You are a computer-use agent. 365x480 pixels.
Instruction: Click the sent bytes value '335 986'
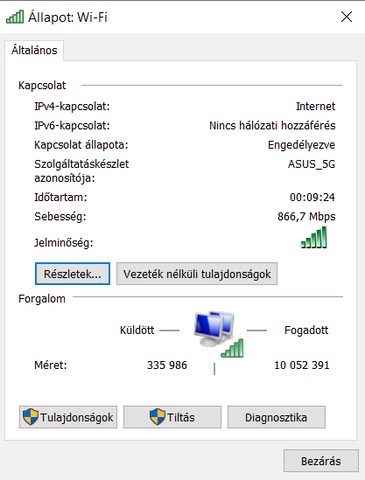pos(167,365)
